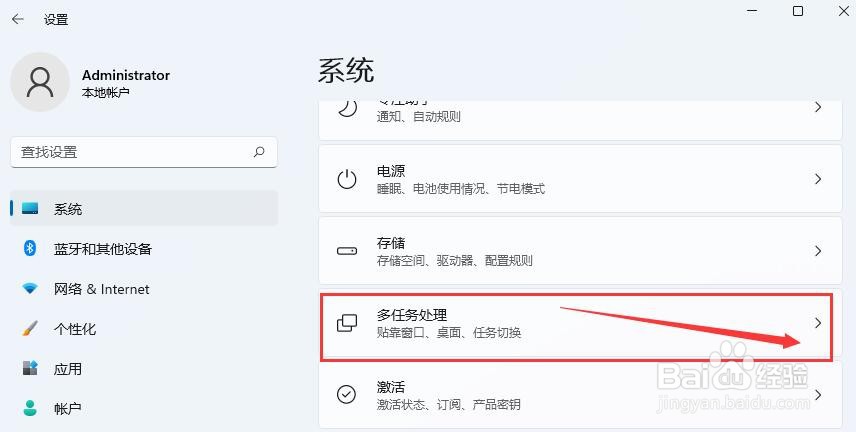This screenshot has height=432, width=856.
Task: Click the search magnifier icon
Action: point(259,152)
